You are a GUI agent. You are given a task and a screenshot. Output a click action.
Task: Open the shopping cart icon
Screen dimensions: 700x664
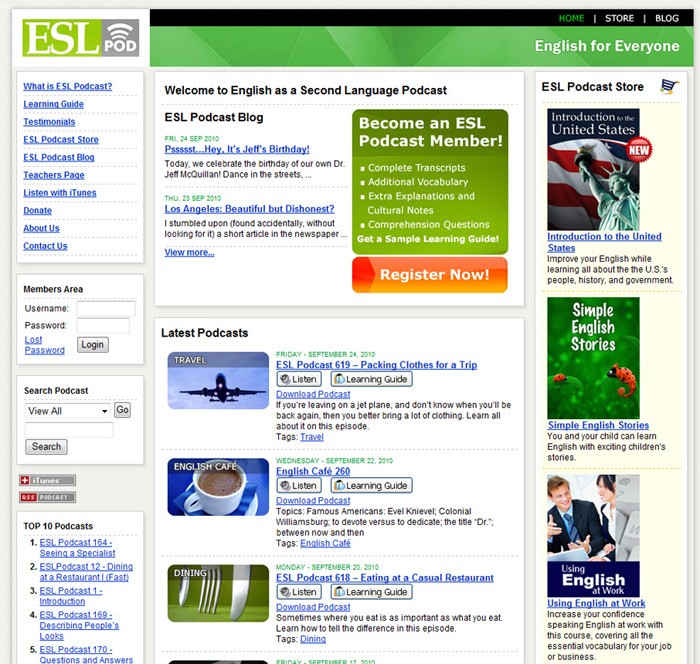click(669, 86)
